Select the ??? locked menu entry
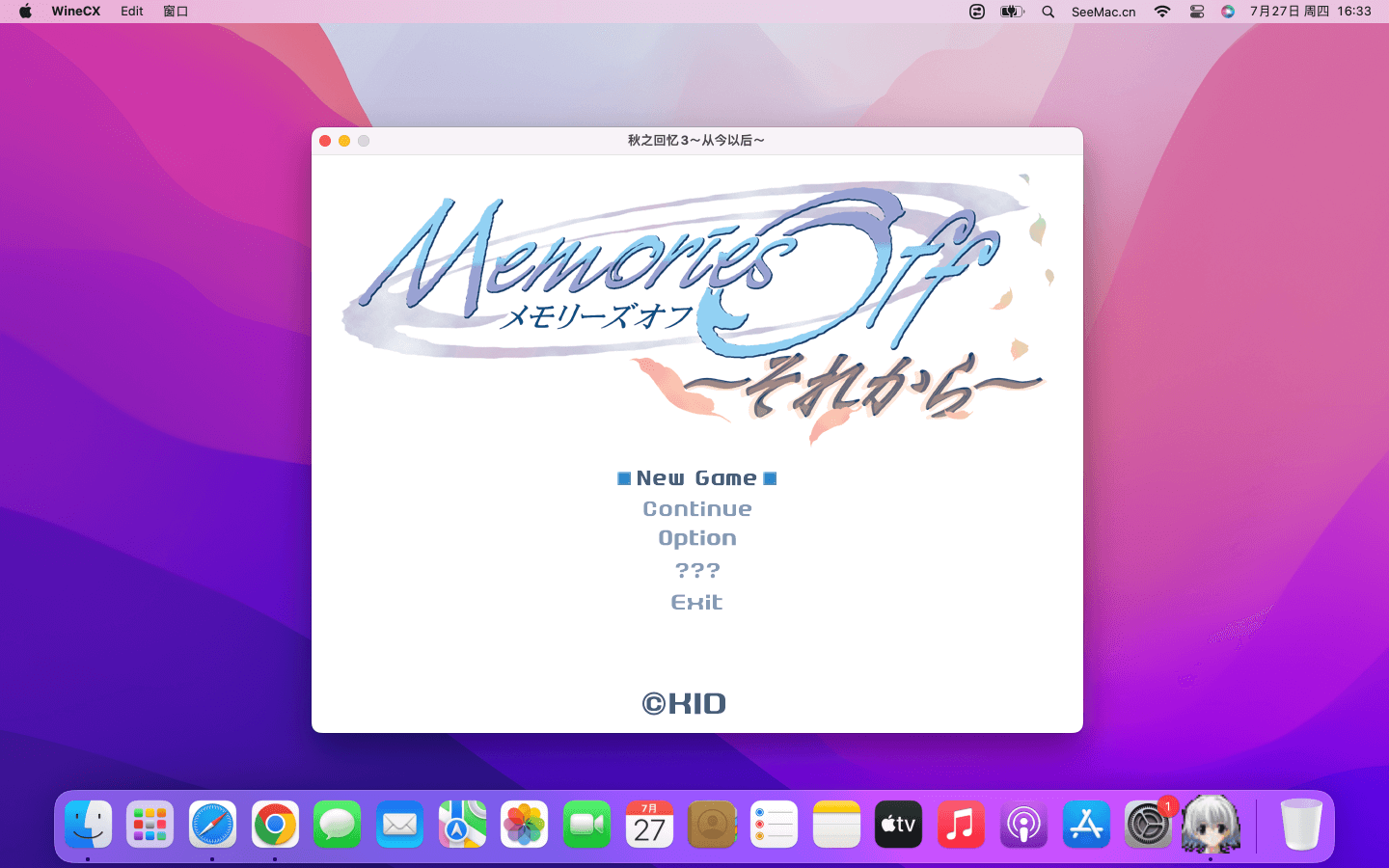 tap(697, 570)
